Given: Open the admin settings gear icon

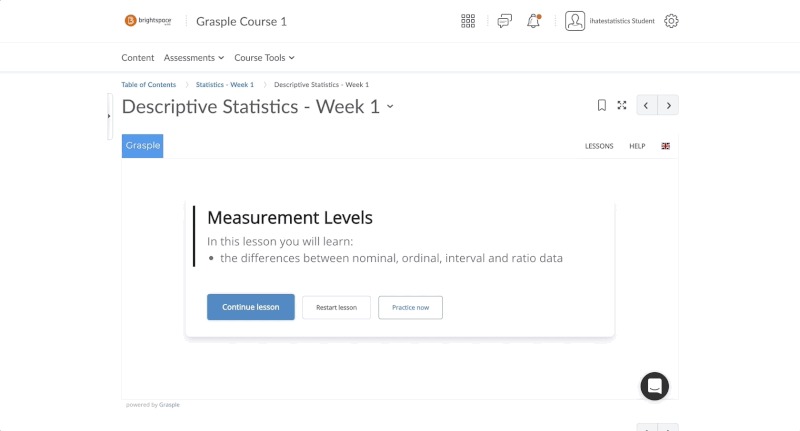Looking at the screenshot, I should [671, 21].
